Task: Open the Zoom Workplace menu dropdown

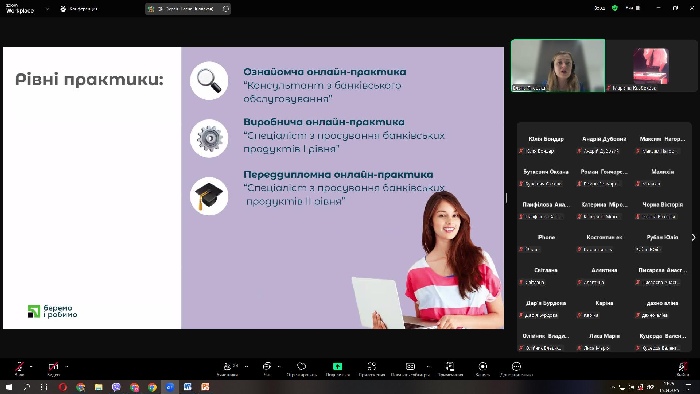Action: (x=47, y=8)
